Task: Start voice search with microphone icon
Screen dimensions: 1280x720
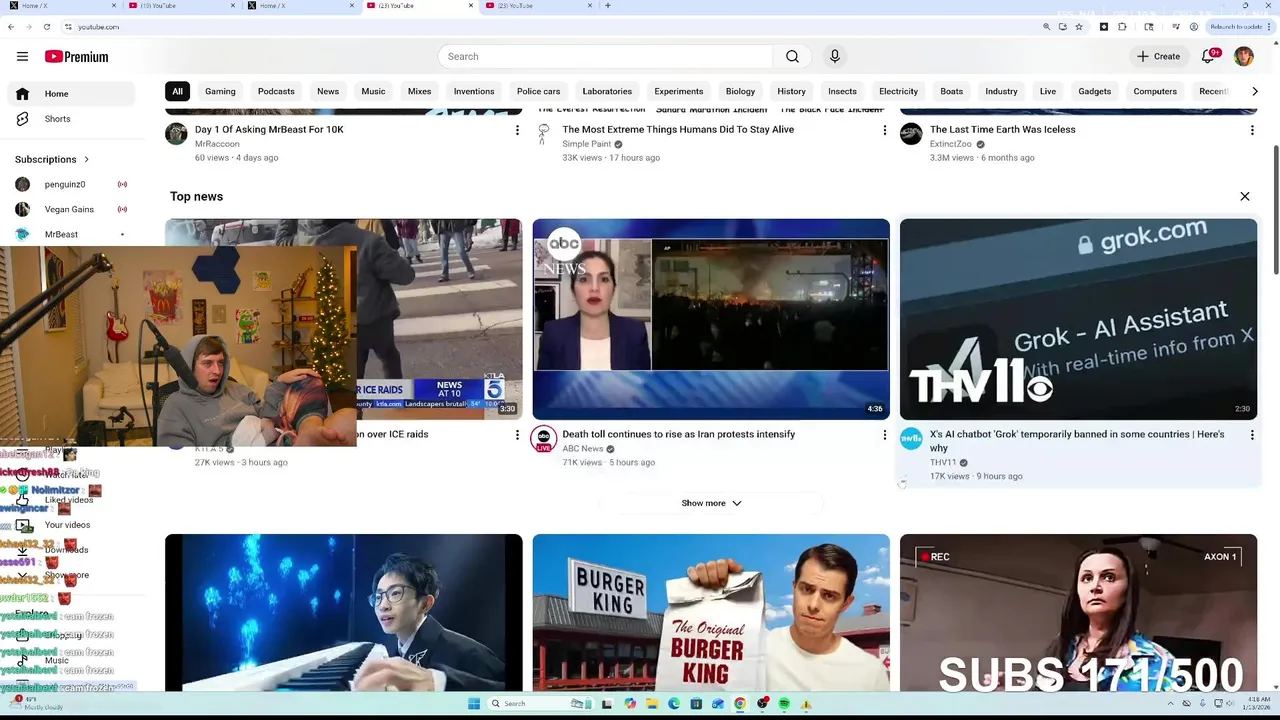Action: 834,56
